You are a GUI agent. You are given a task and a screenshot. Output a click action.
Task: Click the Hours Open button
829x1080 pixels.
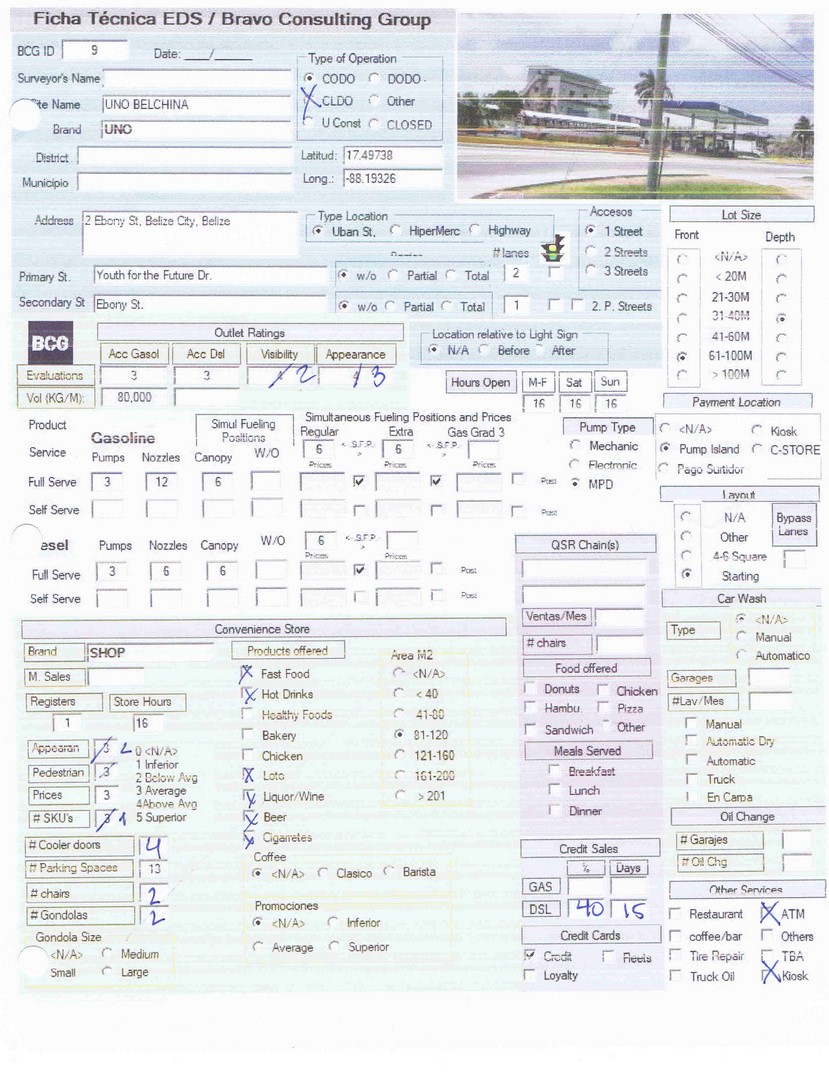pos(481,382)
